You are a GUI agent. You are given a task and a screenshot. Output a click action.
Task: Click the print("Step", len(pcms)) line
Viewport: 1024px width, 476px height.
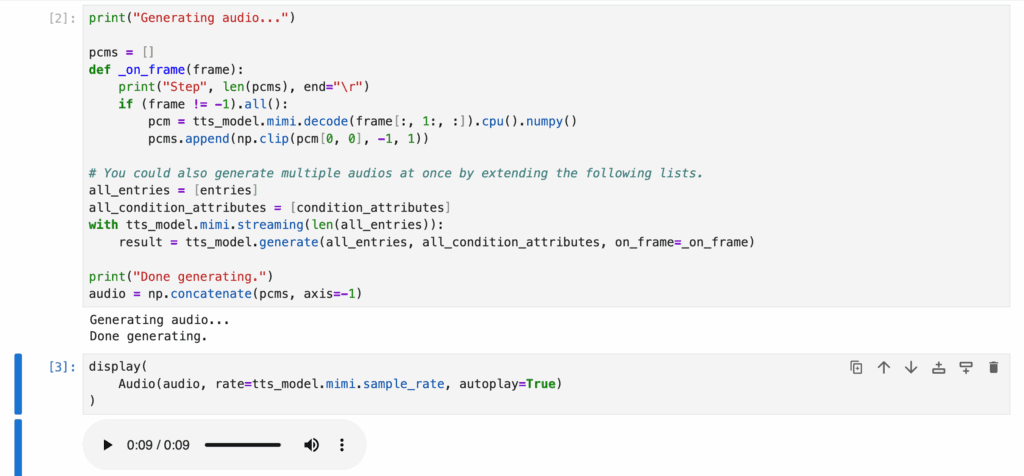click(x=244, y=87)
